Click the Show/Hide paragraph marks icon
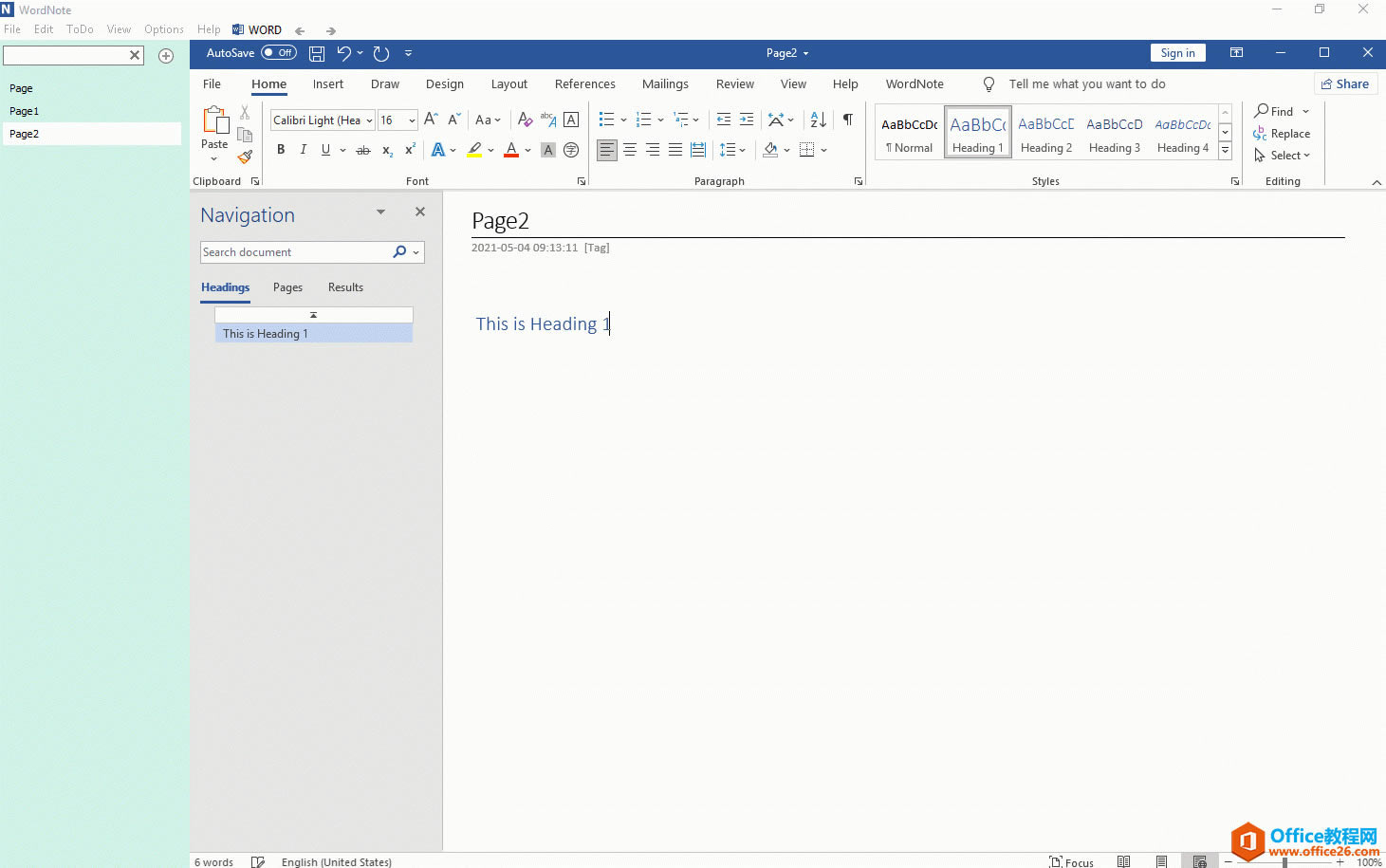Viewport: 1386px width, 868px height. point(847,120)
